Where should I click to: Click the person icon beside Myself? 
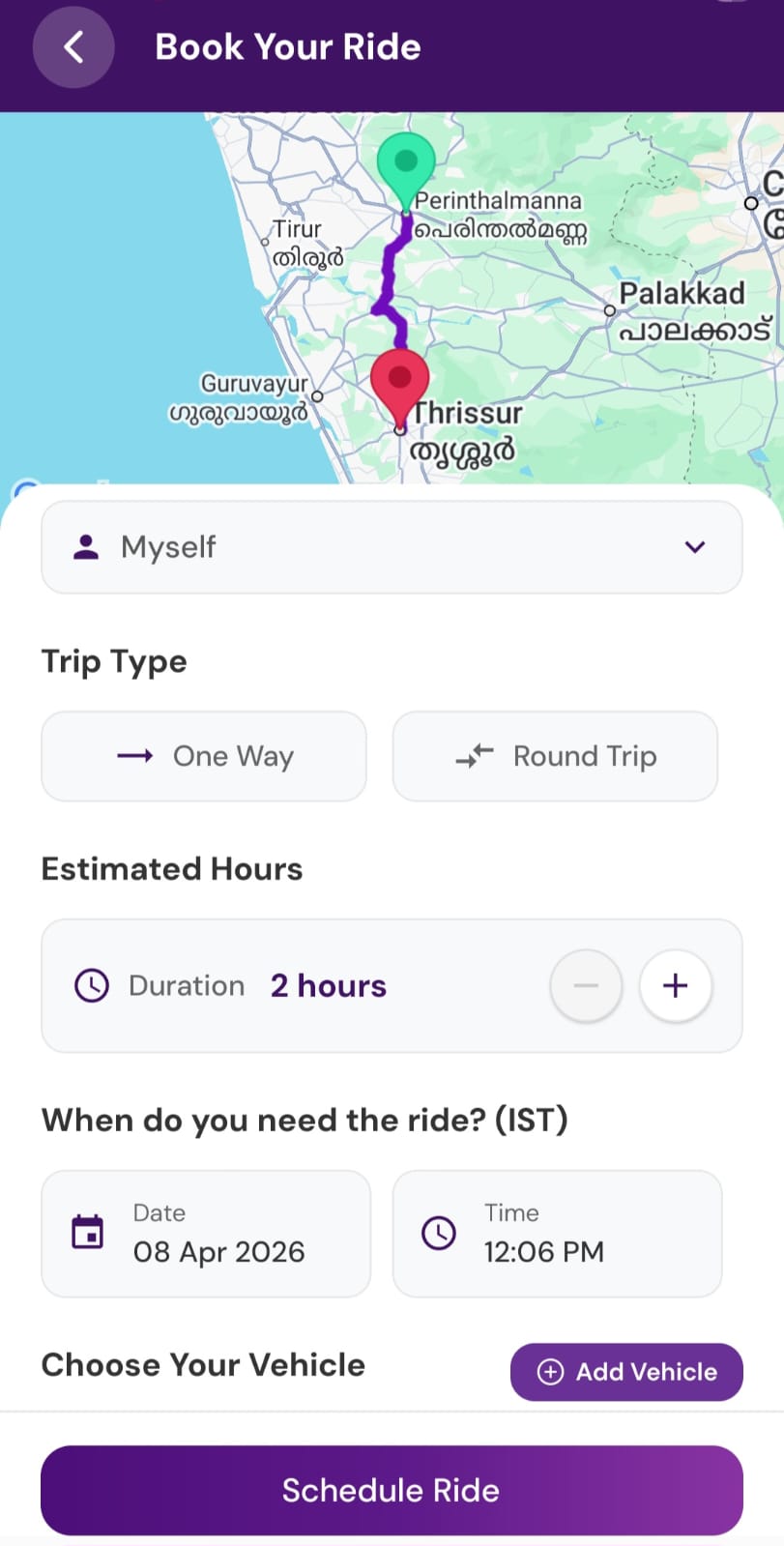point(87,547)
